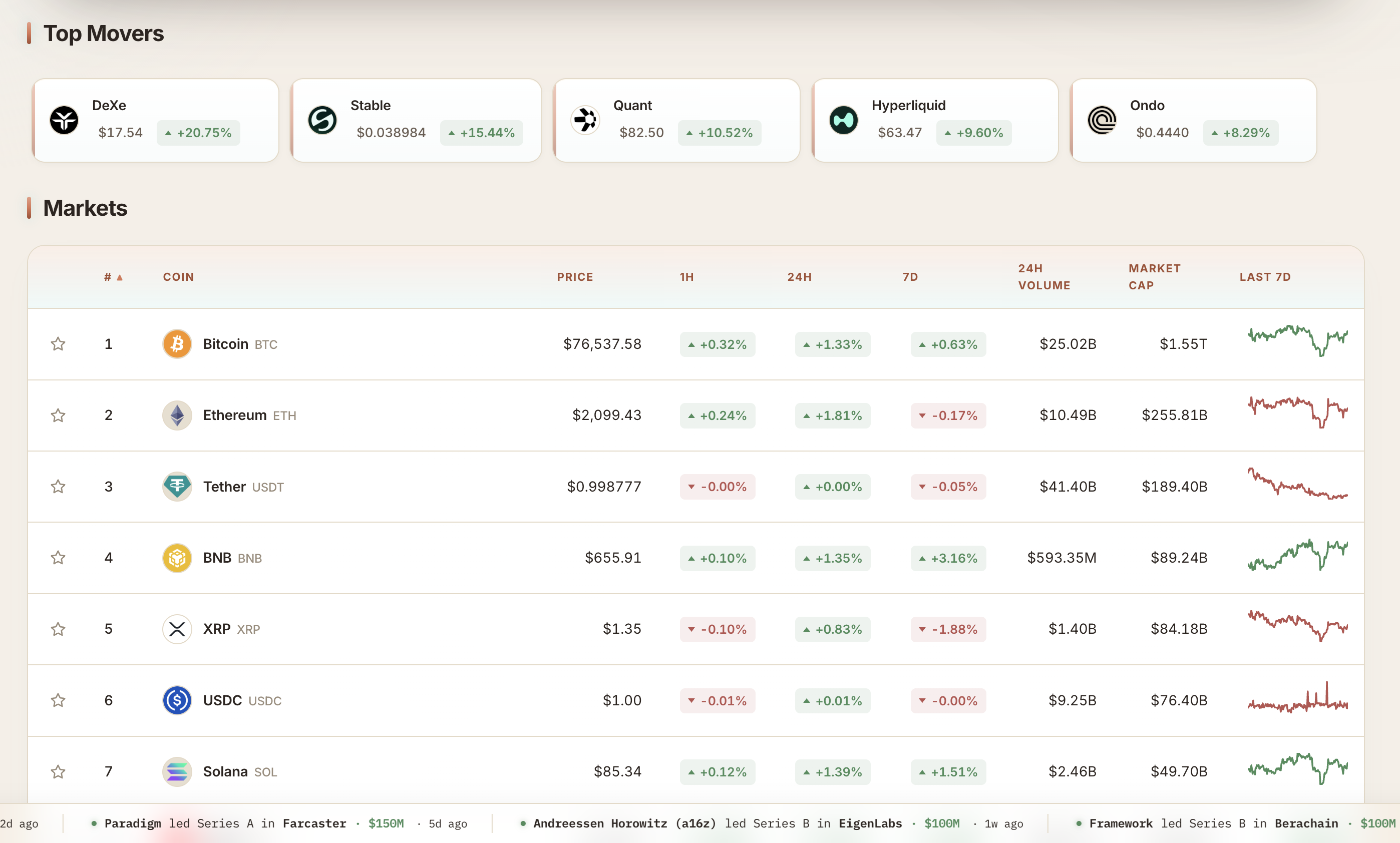
Task: Click Berachain in the funding ticker
Action: [x=1306, y=823]
